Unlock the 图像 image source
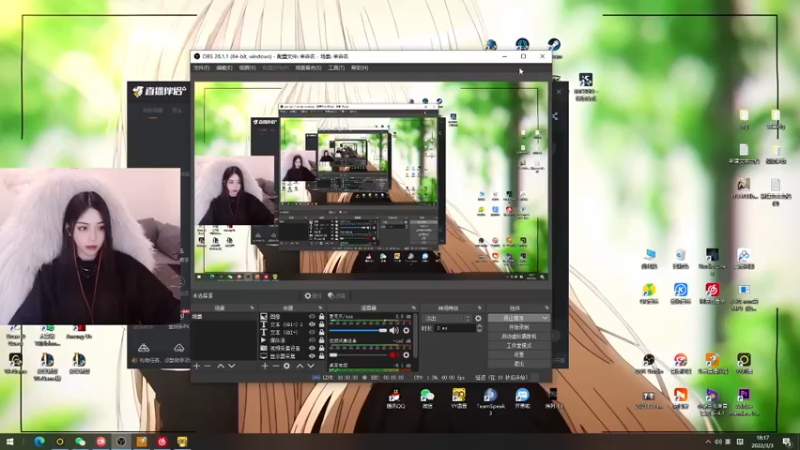This screenshot has height=450, width=800. tap(321, 317)
